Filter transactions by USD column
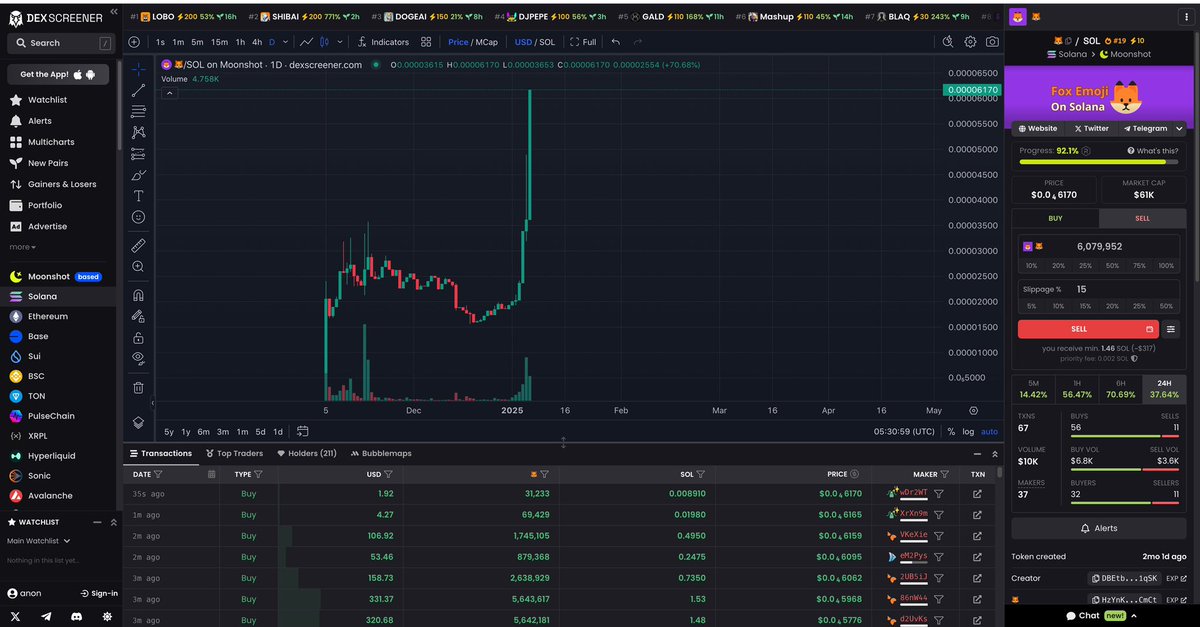Image resolution: width=1200 pixels, height=627 pixels. pyautogui.click(x=388, y=474)
